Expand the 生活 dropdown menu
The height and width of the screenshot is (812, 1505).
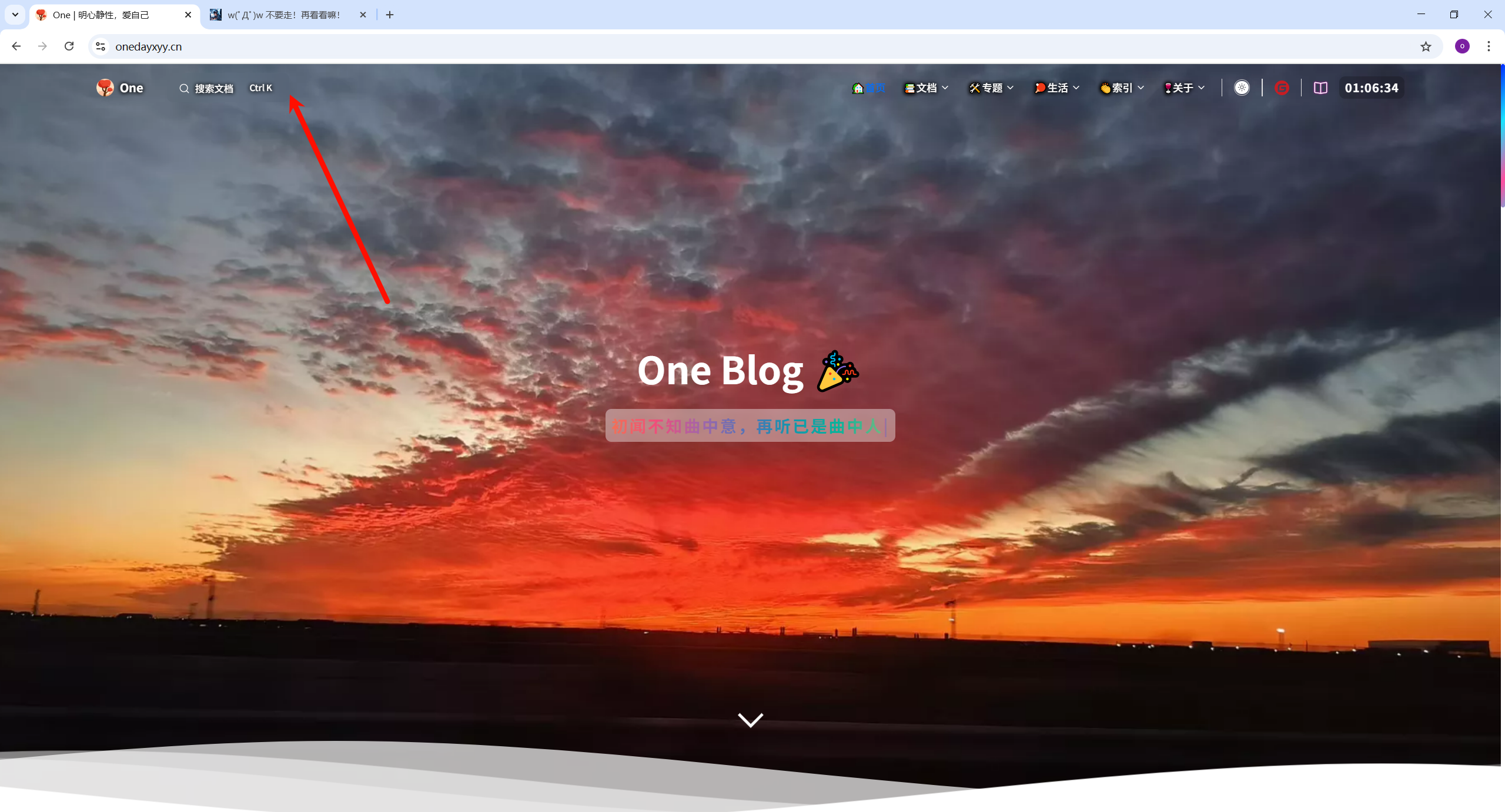pyautogui.click(x=1057, y=88)
